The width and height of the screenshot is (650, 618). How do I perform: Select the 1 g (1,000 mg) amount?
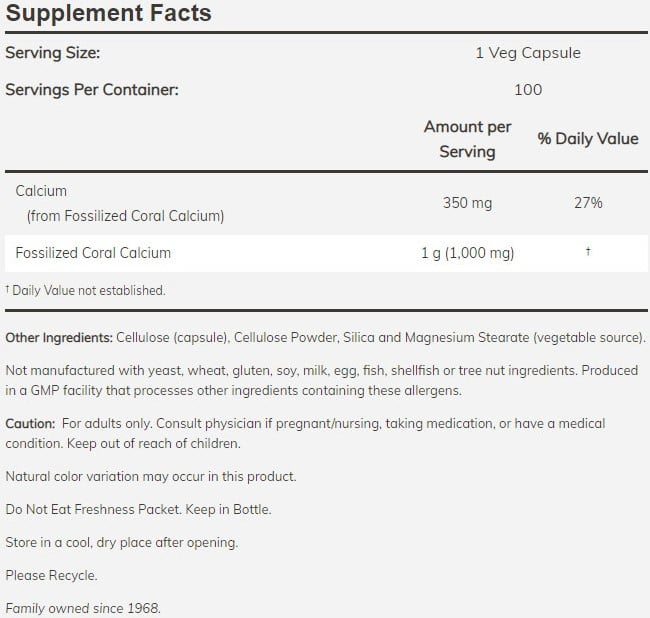click(x=467, y=253)
